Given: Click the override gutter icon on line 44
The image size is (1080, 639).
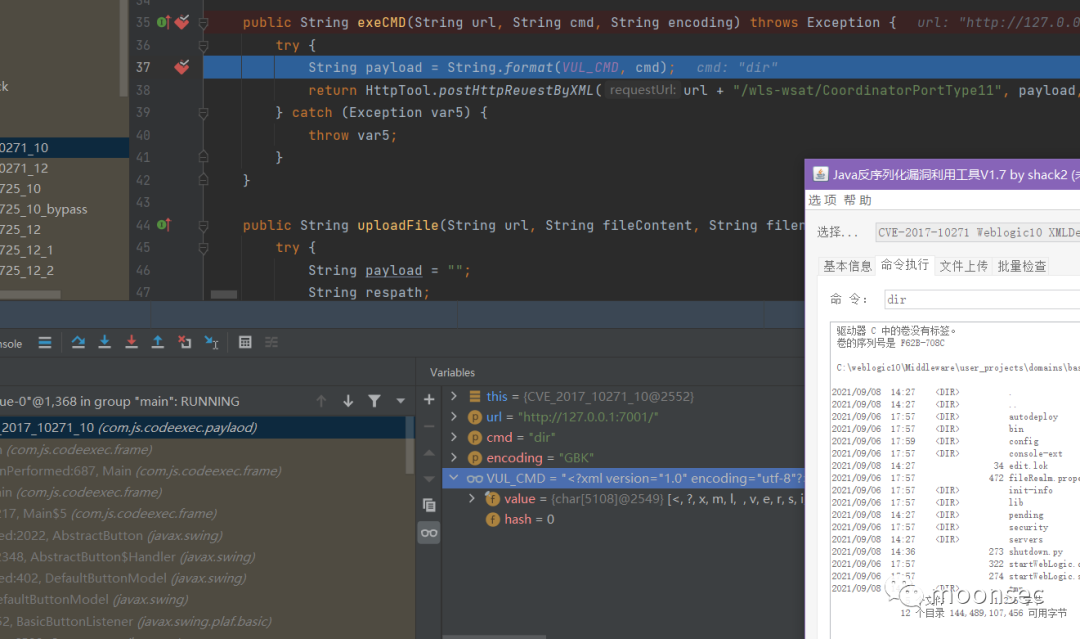Looking at the screenshot, I should [163, 224].
